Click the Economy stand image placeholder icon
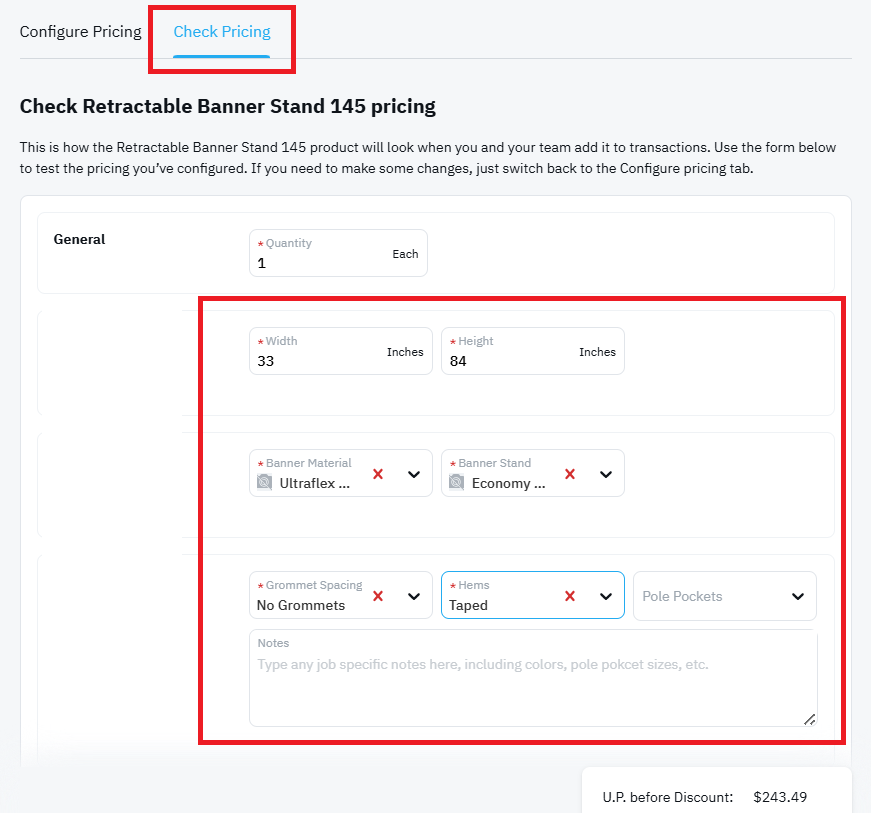The height and width of the screenshot is (813, 871). click(x=457, y=482)
